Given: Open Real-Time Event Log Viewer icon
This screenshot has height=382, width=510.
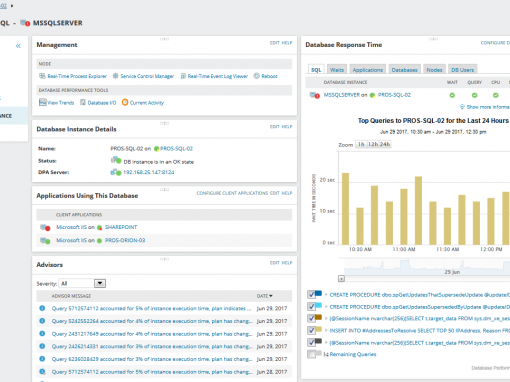Looking at the screenshot, I should [x=183, y=76].
